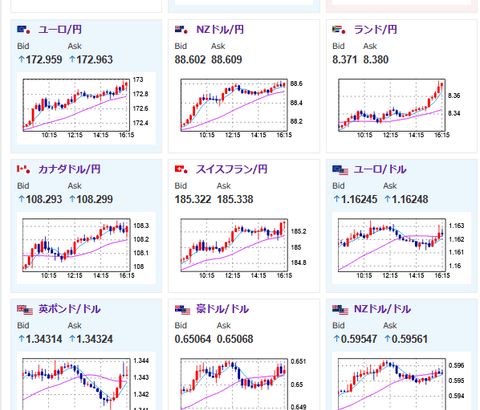The width and height of the screenshot is (480, 410).
Task: Click the Canadian dollar/Yen flag icon
Action: 24,169
